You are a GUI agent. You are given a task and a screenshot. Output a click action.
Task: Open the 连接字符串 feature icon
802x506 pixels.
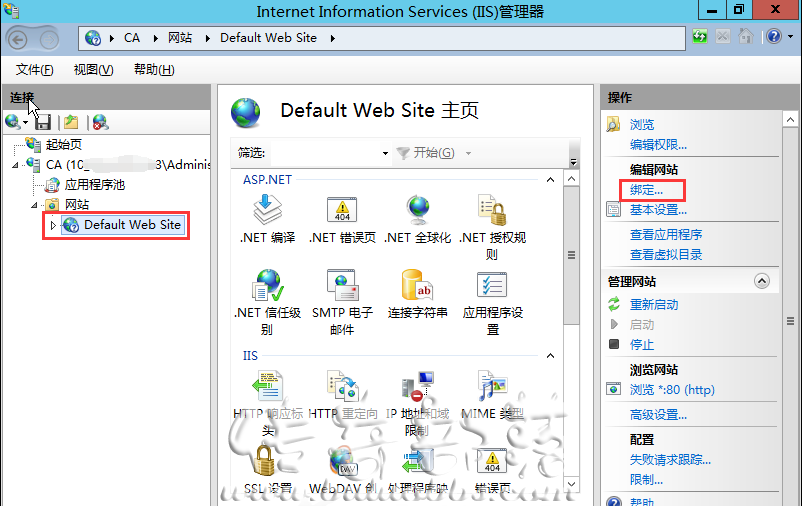417,285
